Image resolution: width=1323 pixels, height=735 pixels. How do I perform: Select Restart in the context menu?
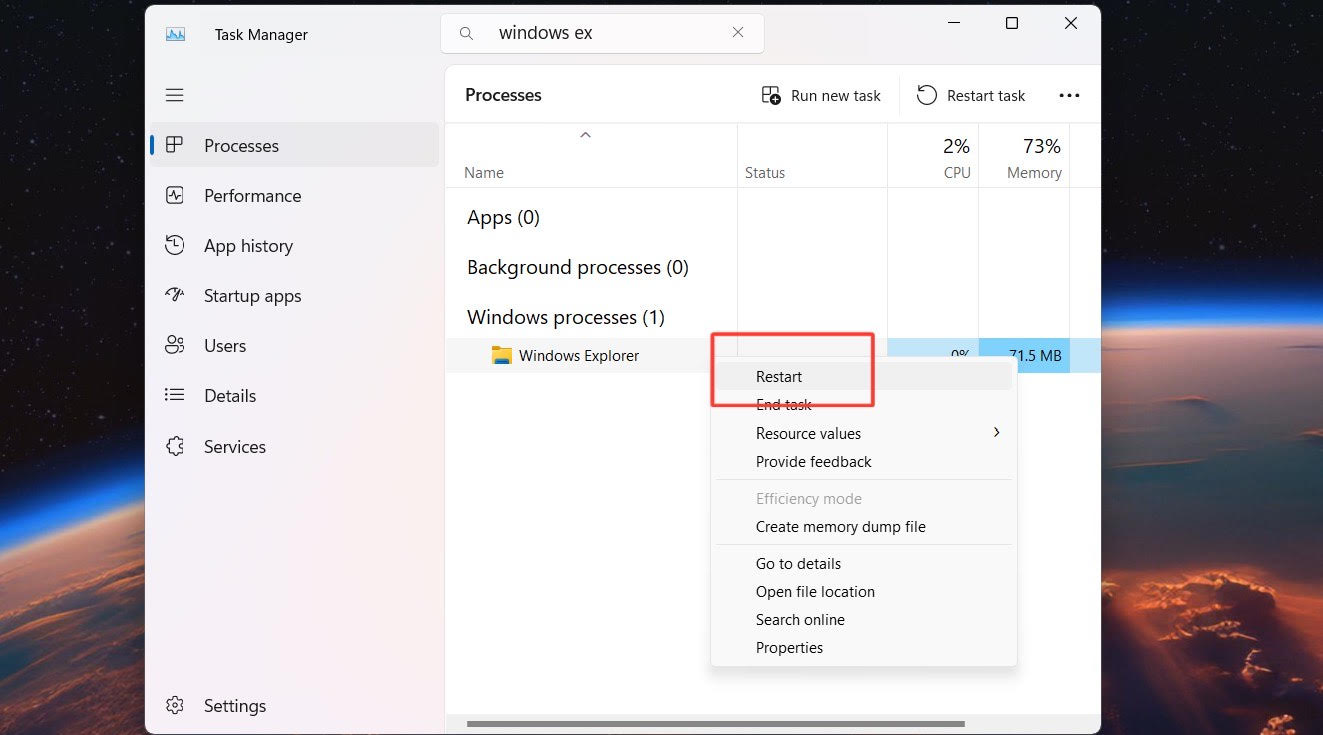[x=779, y=377]
